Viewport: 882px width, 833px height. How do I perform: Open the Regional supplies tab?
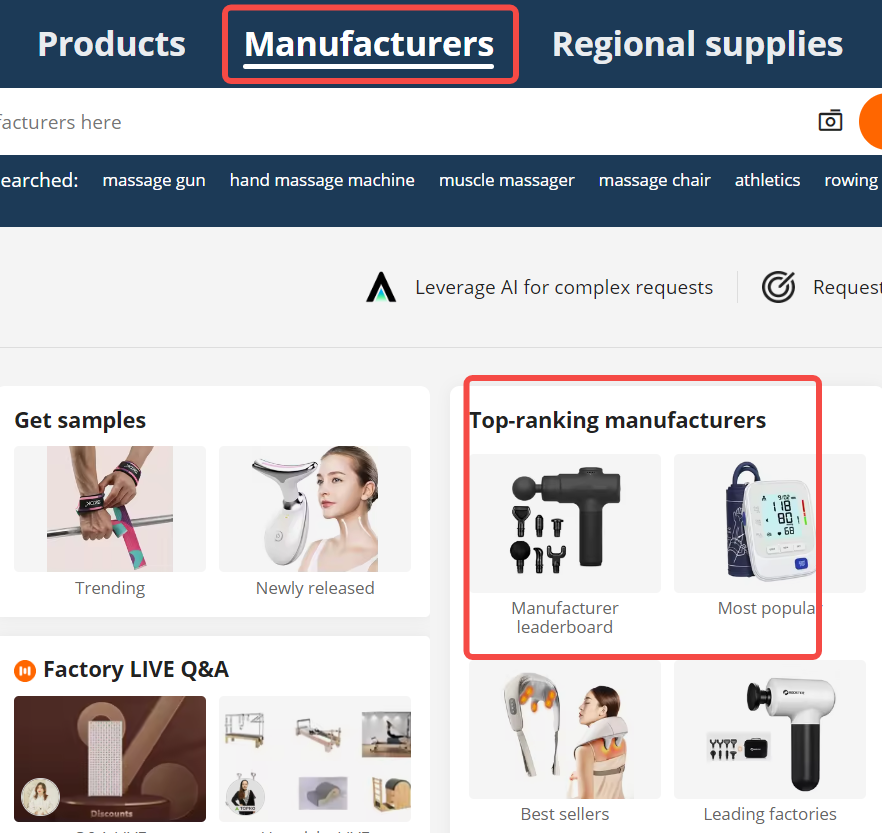pyautogui.click(x=698, y=44)
